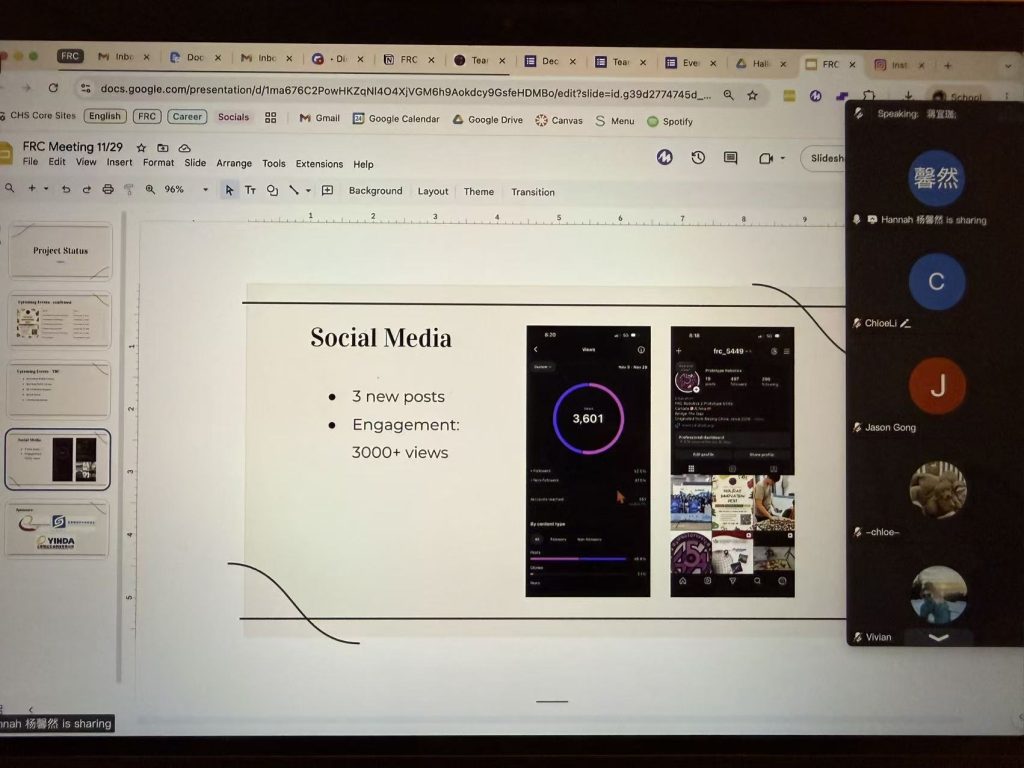Bookmark page with address bar star
The image size is (1024, 768).
(x=752, y=95)
